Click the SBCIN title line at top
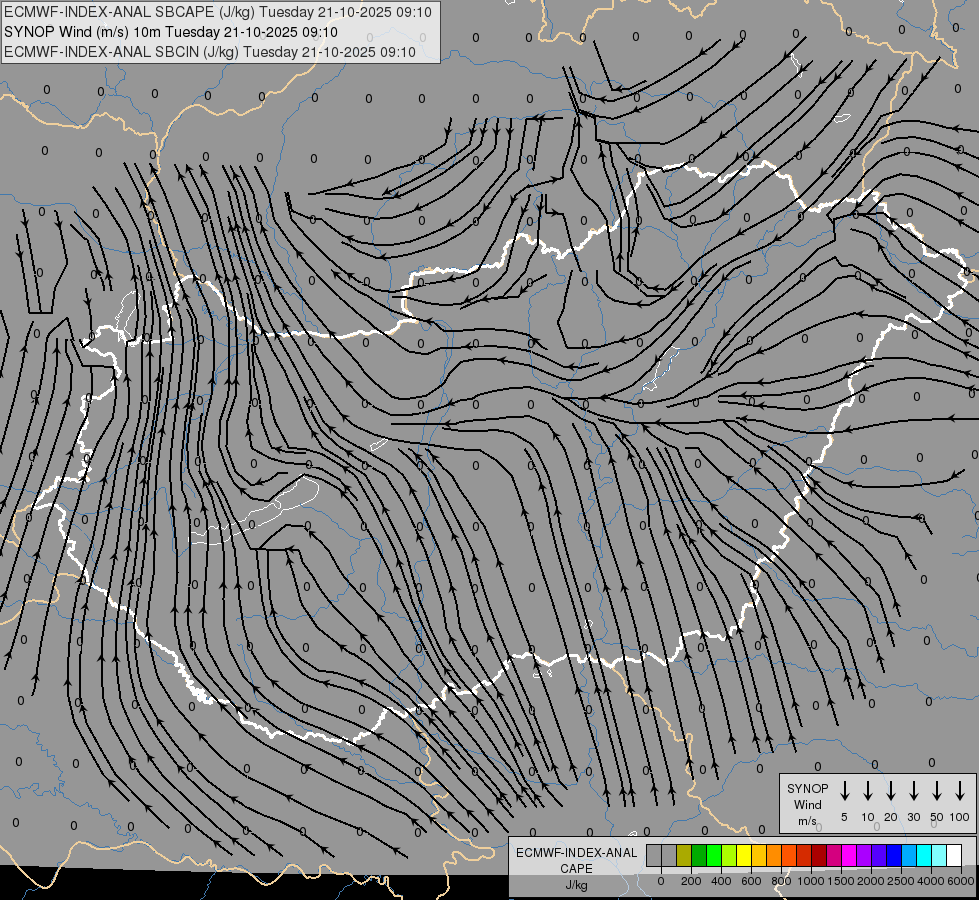The width and height of the screenshot is (979, 900). pos(210,52)
